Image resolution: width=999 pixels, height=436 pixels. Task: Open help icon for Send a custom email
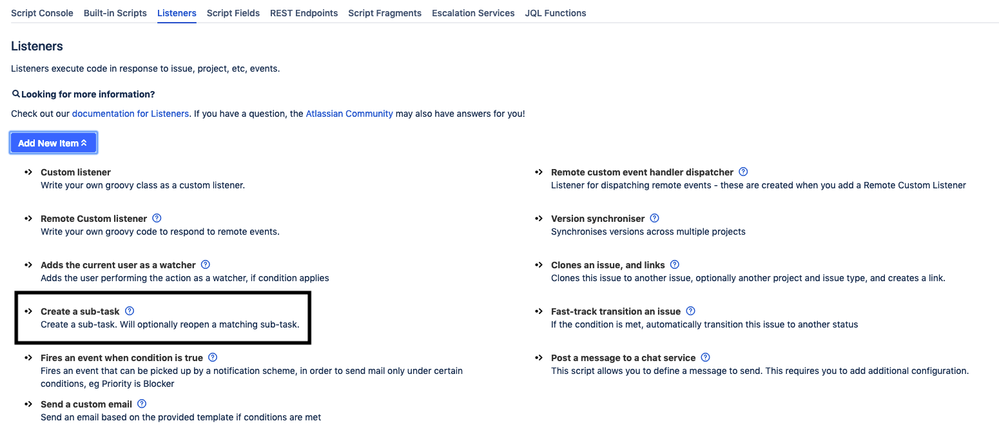pyautogui.click(x=142, y=404)
